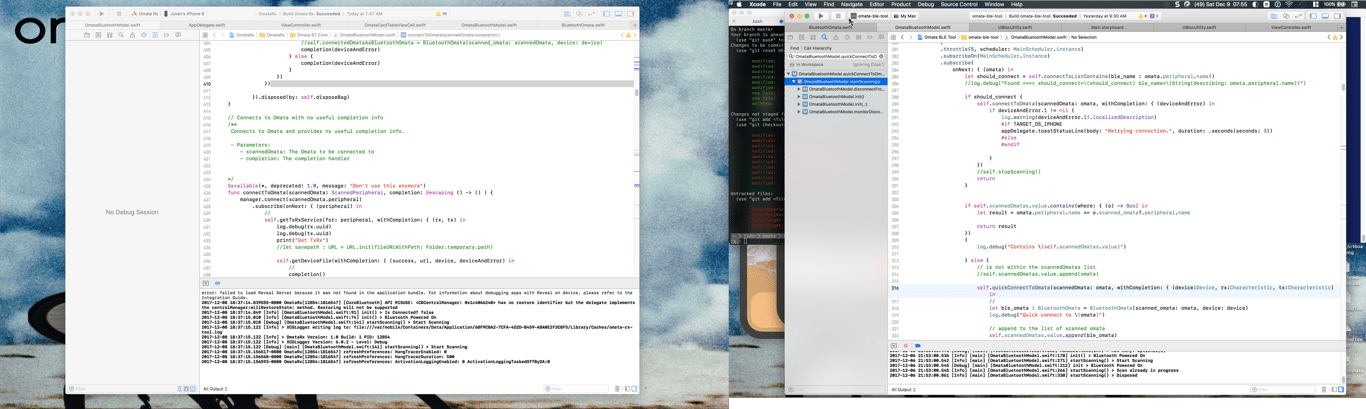Click connectToOmata method in left jump bar
Viewport: 1366px width, 409px height.
(x=451, y=35)
